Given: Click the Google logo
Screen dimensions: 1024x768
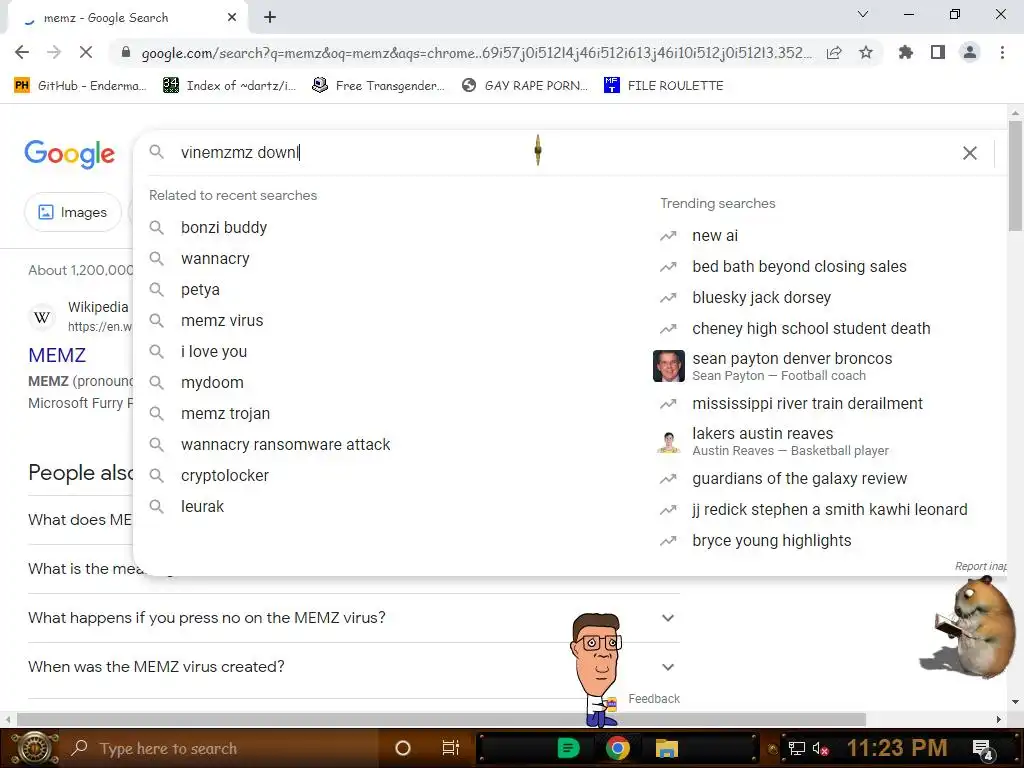Looking at the screenshot, I should pyautogui.click(x=70, y=154).
